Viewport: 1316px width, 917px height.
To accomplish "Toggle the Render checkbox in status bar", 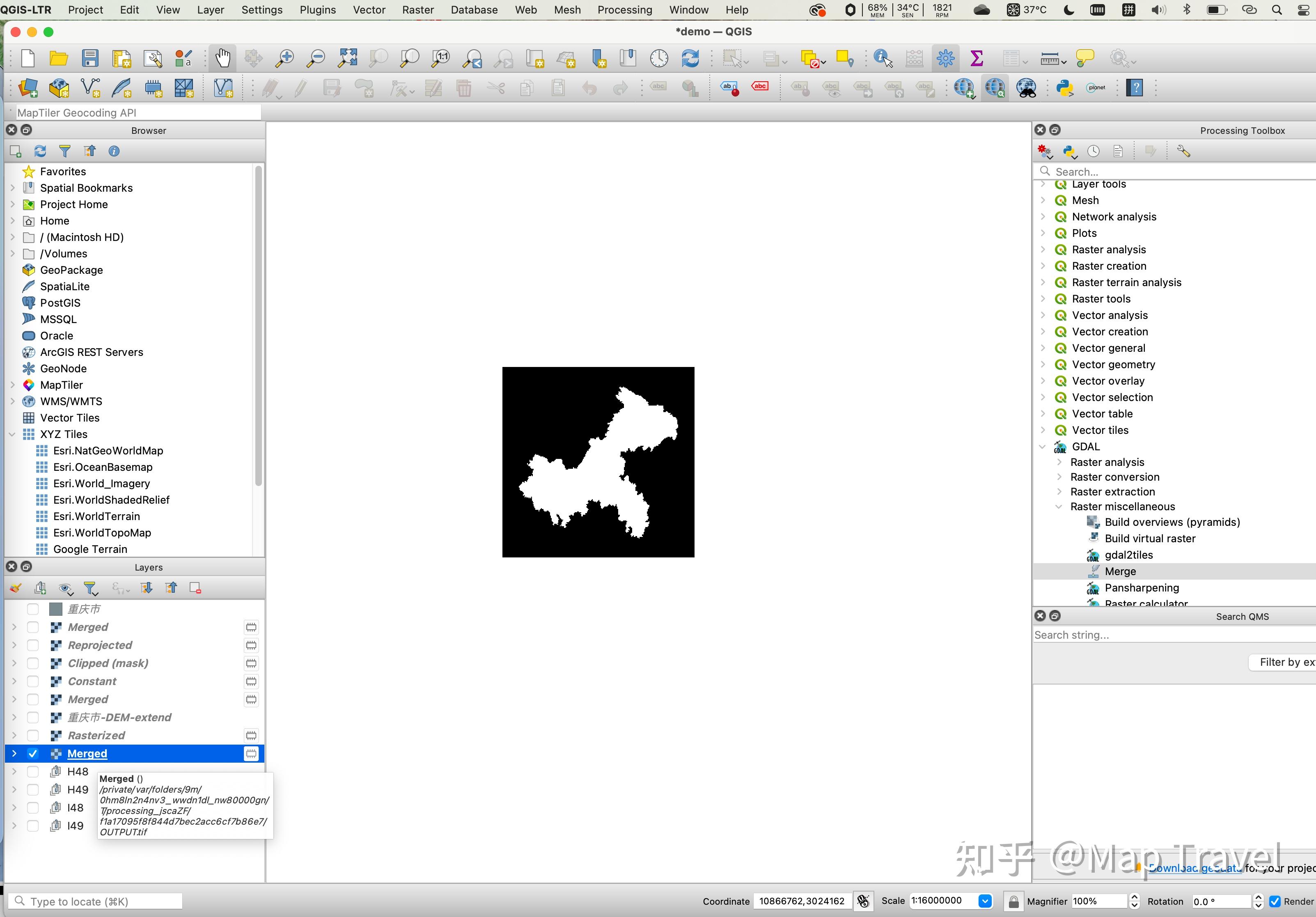I will 1275,901.
